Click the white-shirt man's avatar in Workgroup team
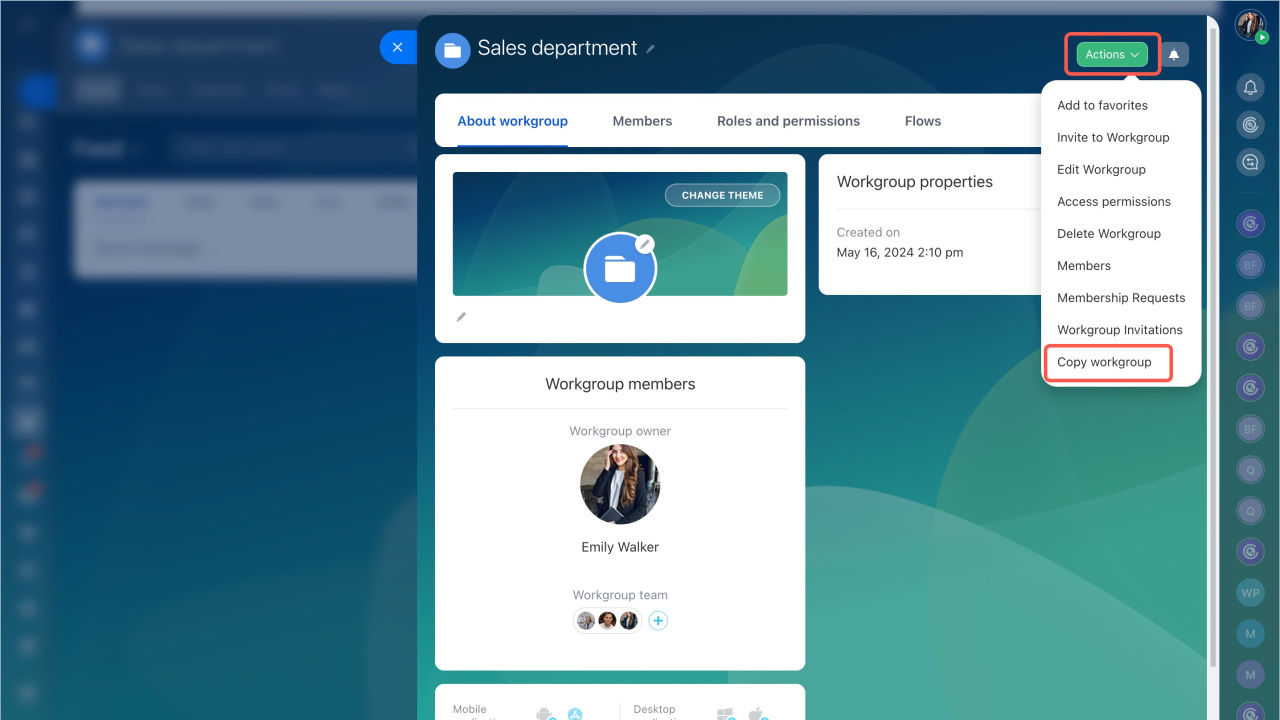This screenshot has width=1280, height=720. (607, 621)
